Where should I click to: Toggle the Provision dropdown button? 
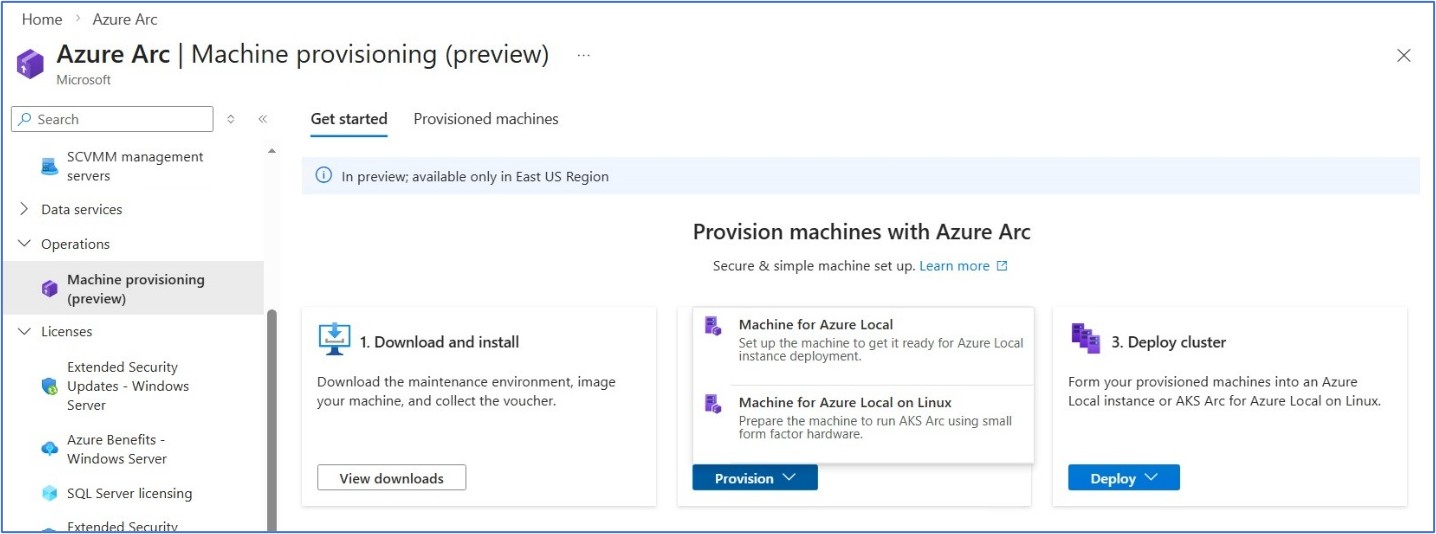coord(755,478)
